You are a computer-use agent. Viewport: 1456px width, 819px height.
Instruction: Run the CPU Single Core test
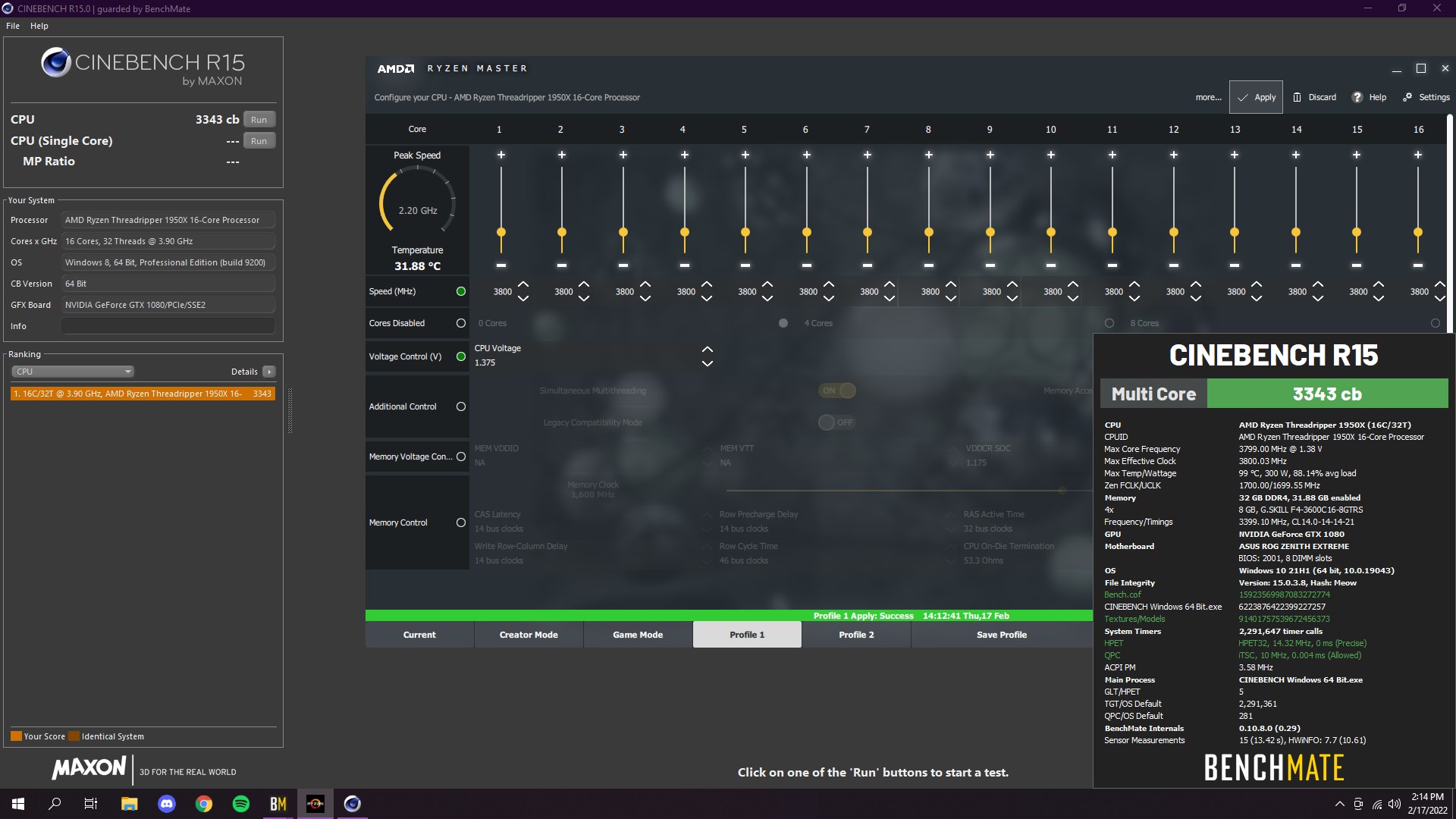pyautogui.click(x=259, y=141)
